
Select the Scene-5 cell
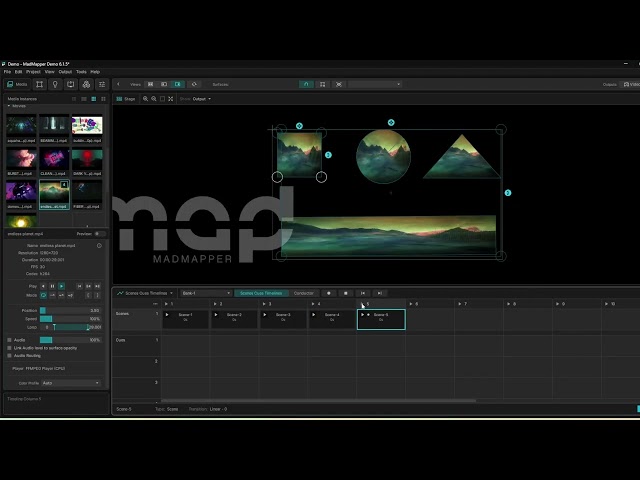click(381, 319)
